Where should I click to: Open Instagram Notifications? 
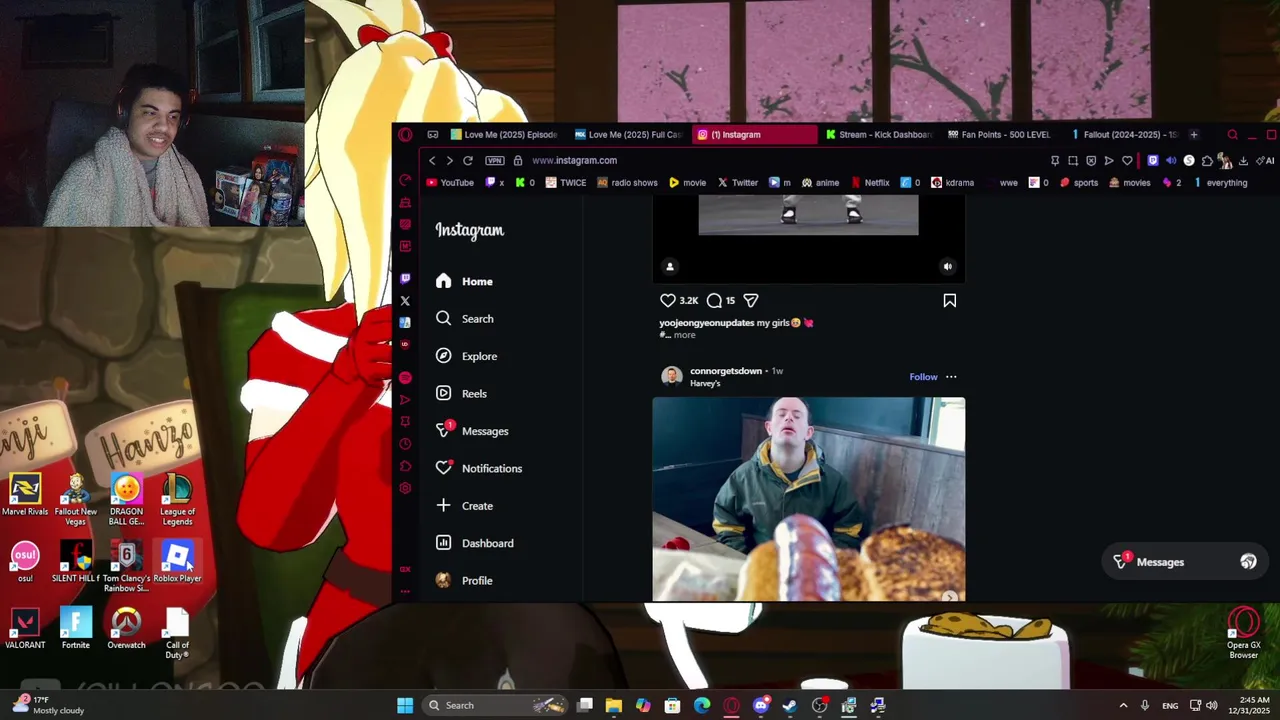tap(479, 468)
